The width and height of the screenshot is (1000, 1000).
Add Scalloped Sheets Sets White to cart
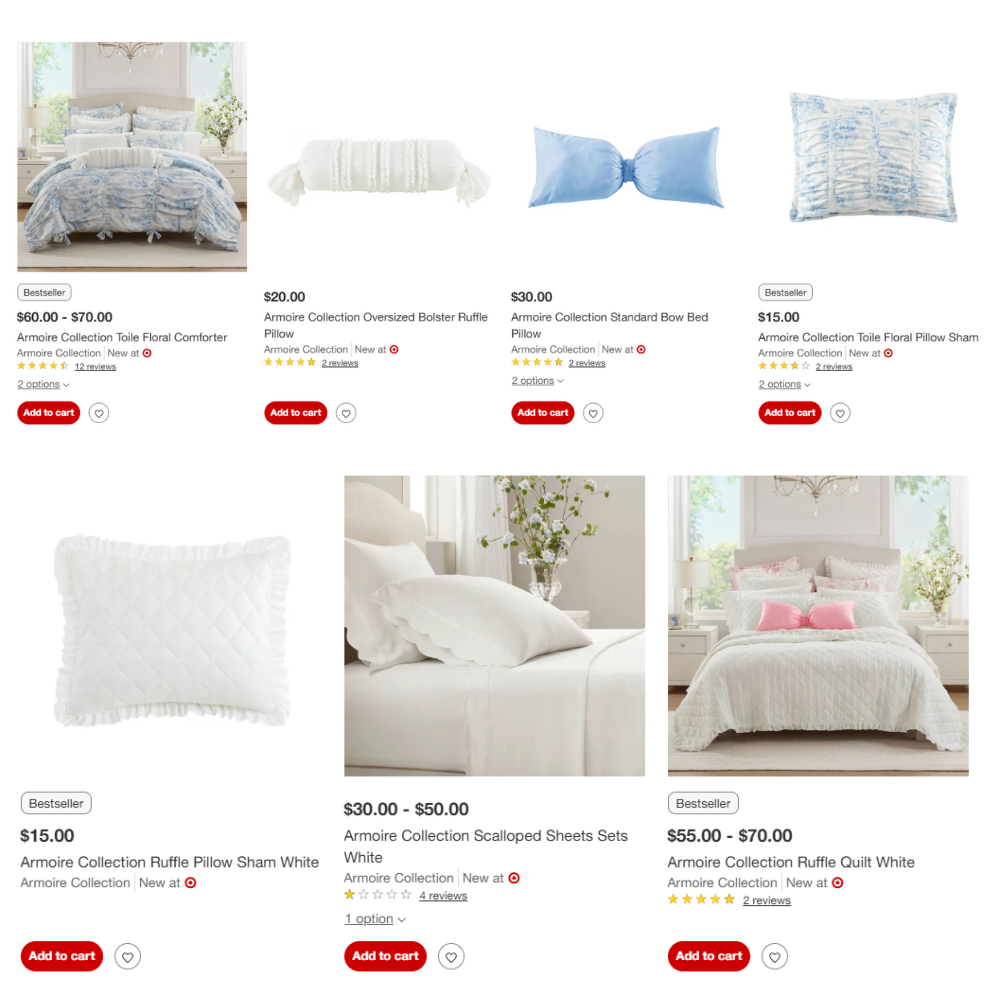coord(385,956)
